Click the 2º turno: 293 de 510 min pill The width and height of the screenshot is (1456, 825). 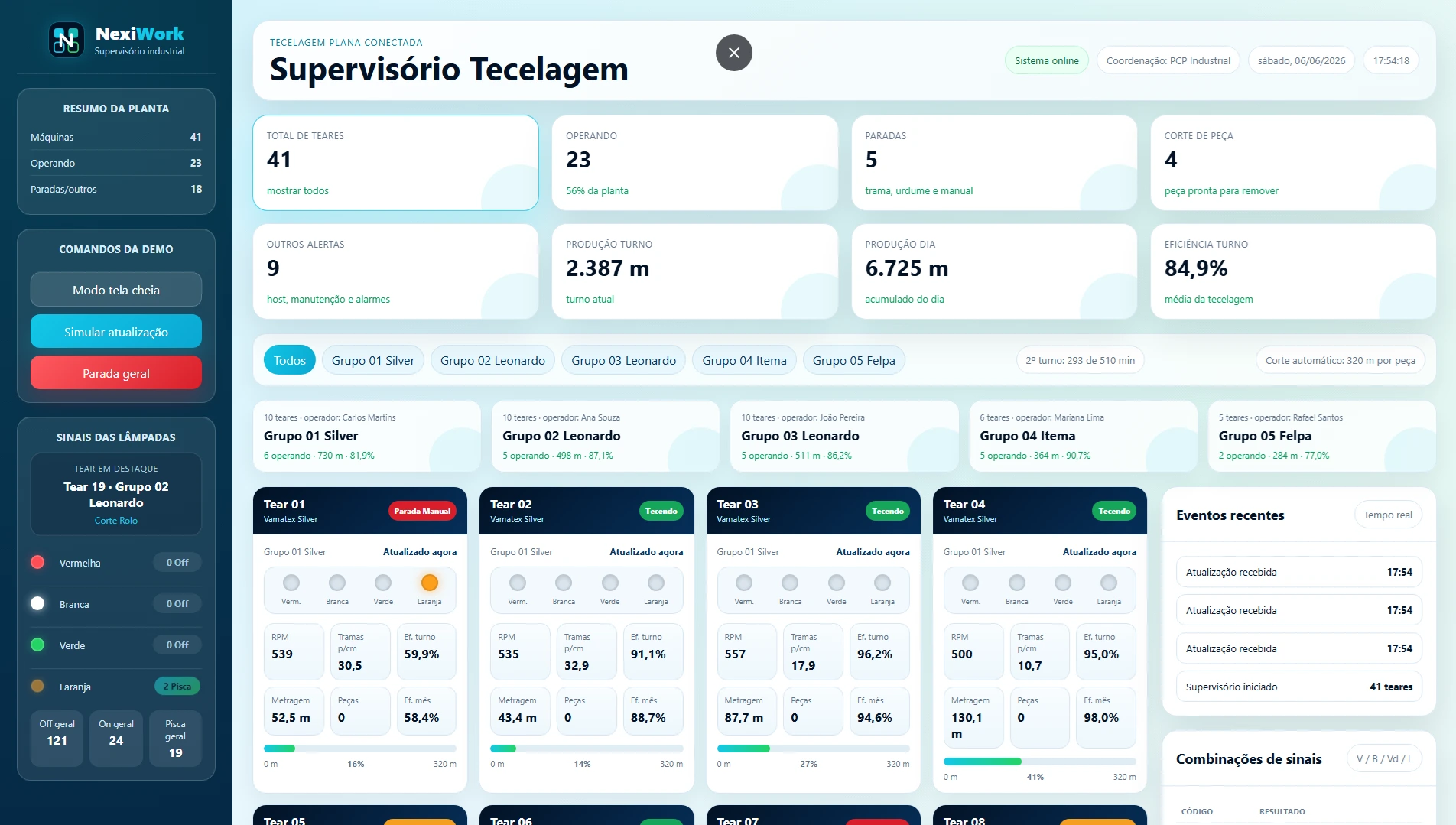click(x=1080, y=360)
